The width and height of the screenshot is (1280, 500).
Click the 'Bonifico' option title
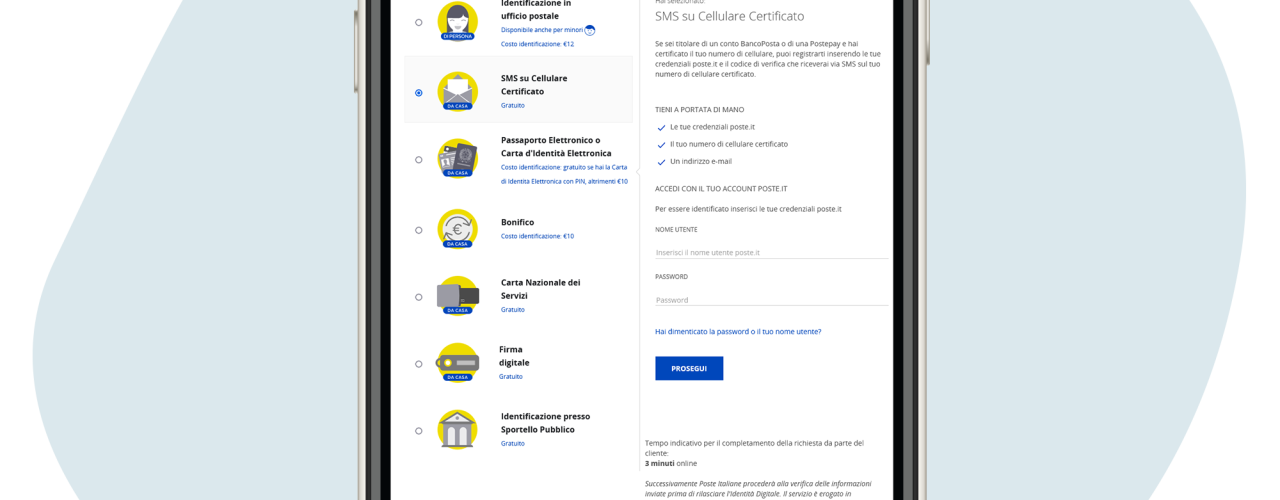[517, 222]
